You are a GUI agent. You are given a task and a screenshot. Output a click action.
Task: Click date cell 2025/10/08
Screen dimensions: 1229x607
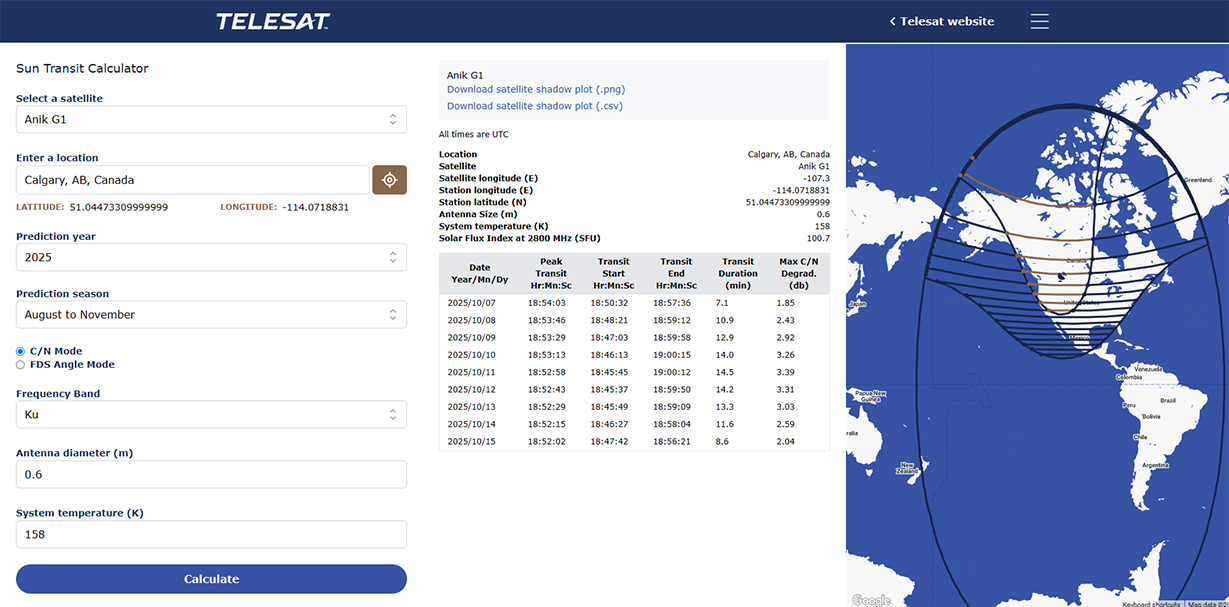(x=471, y=320)
